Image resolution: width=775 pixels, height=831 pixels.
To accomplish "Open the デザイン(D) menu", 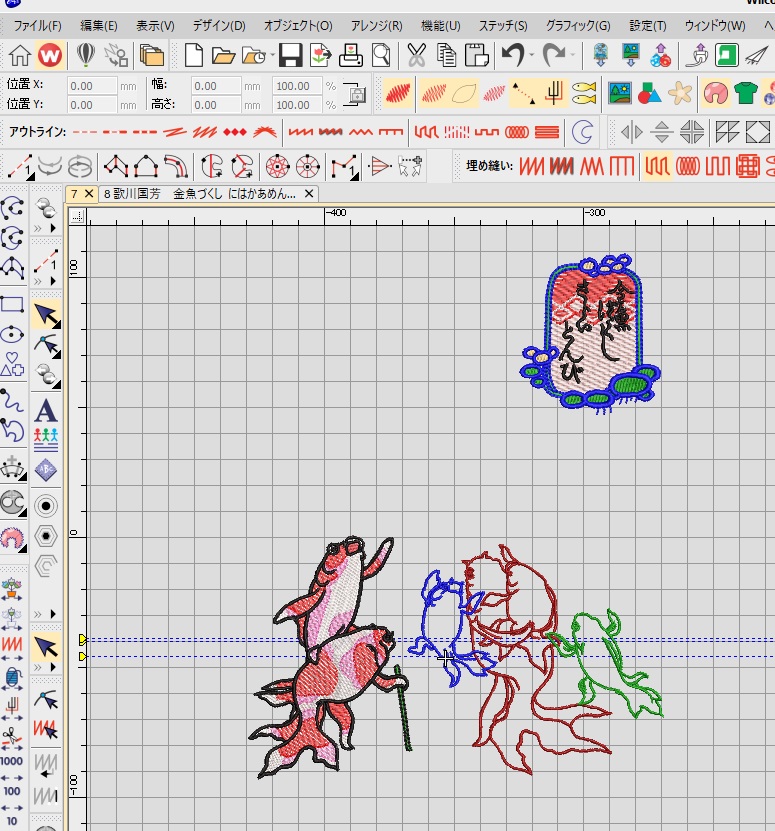I will [x=218, y=25].
